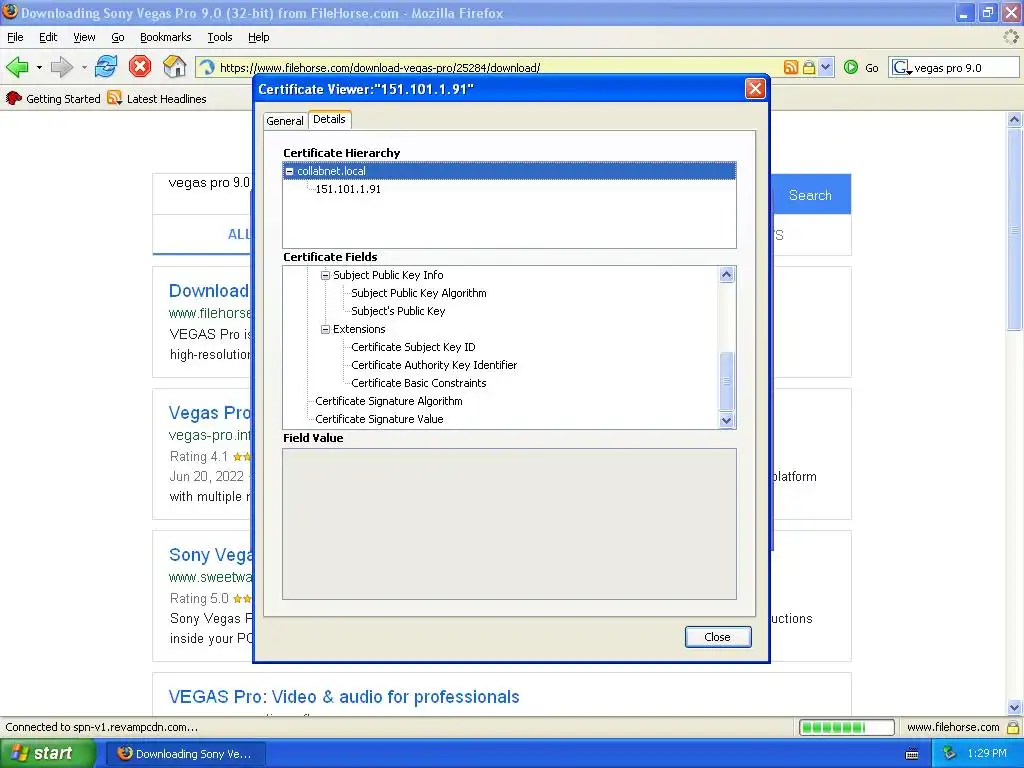This screenshot has height=768, width=1024.
Task: Click the Getting Started bookmark icon
Action: pos(14,99)
